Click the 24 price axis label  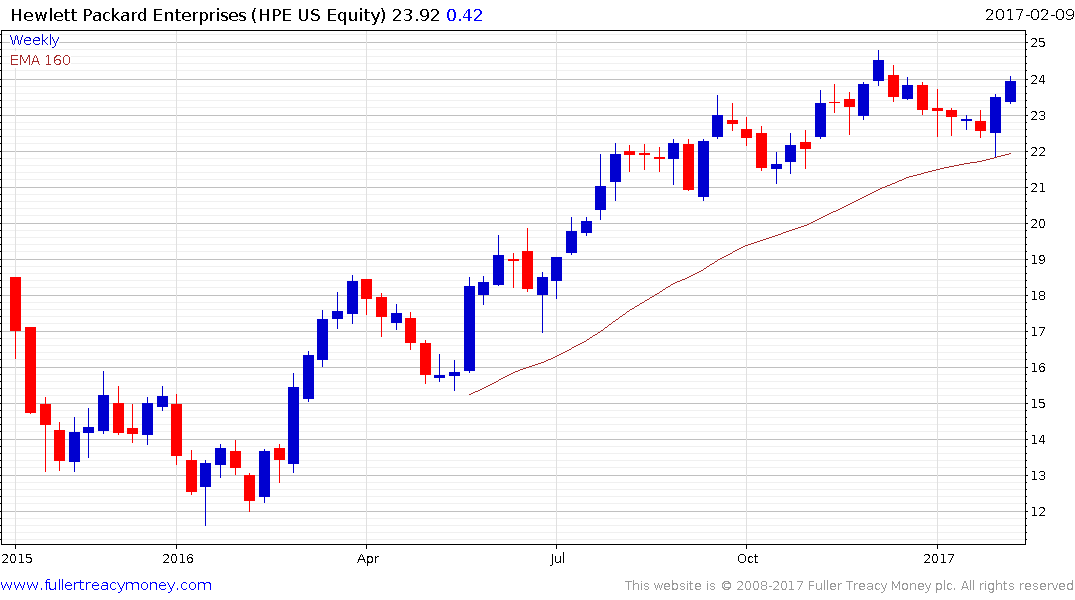[1037, 80]
